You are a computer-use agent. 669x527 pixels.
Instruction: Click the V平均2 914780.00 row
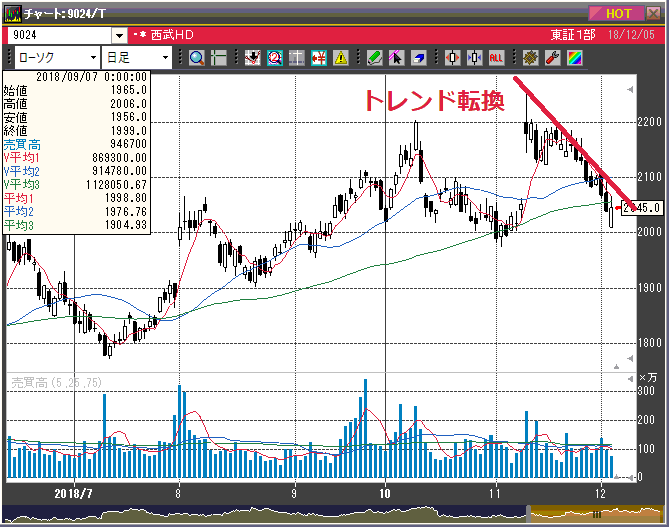[x=76, y=171]
